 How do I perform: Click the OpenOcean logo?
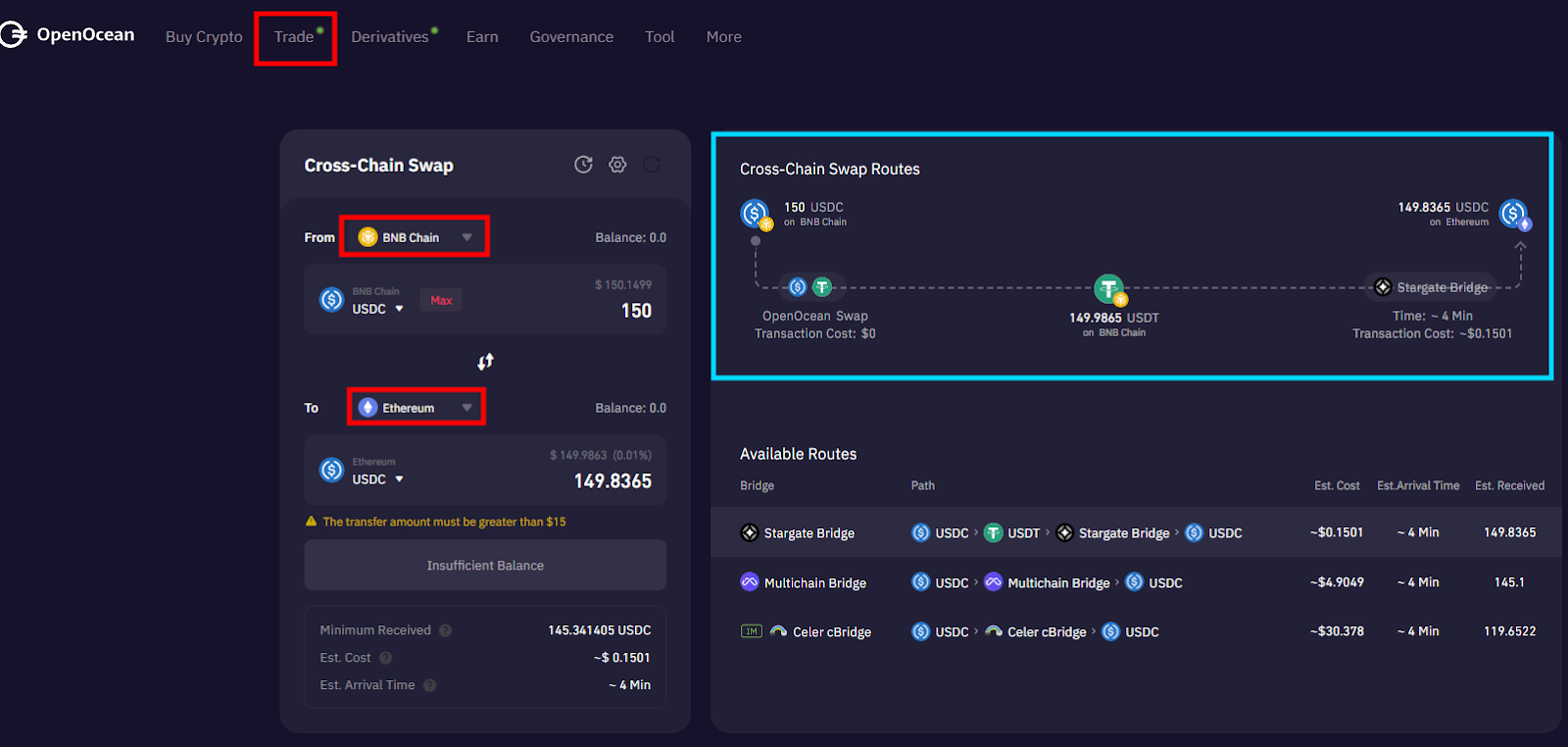[69, 35]
